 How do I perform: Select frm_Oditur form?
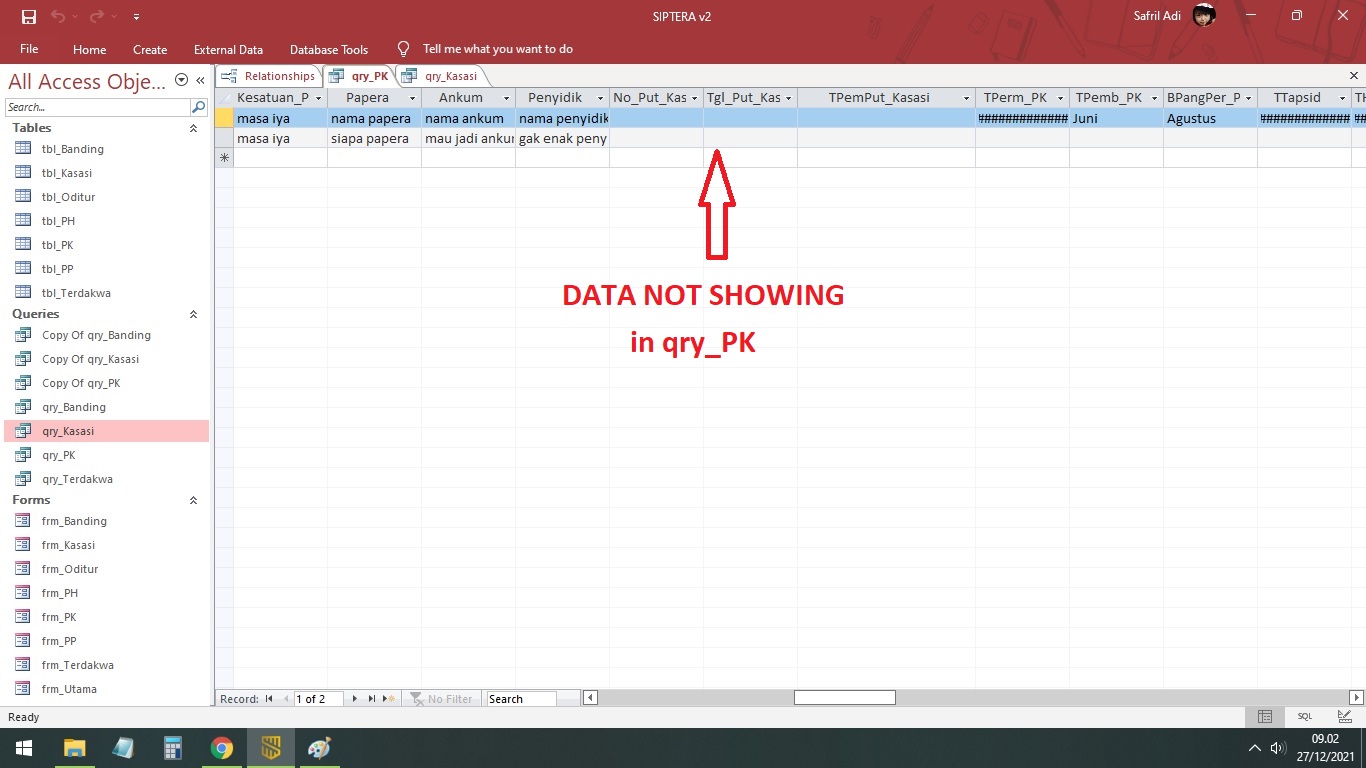(106, 569)
